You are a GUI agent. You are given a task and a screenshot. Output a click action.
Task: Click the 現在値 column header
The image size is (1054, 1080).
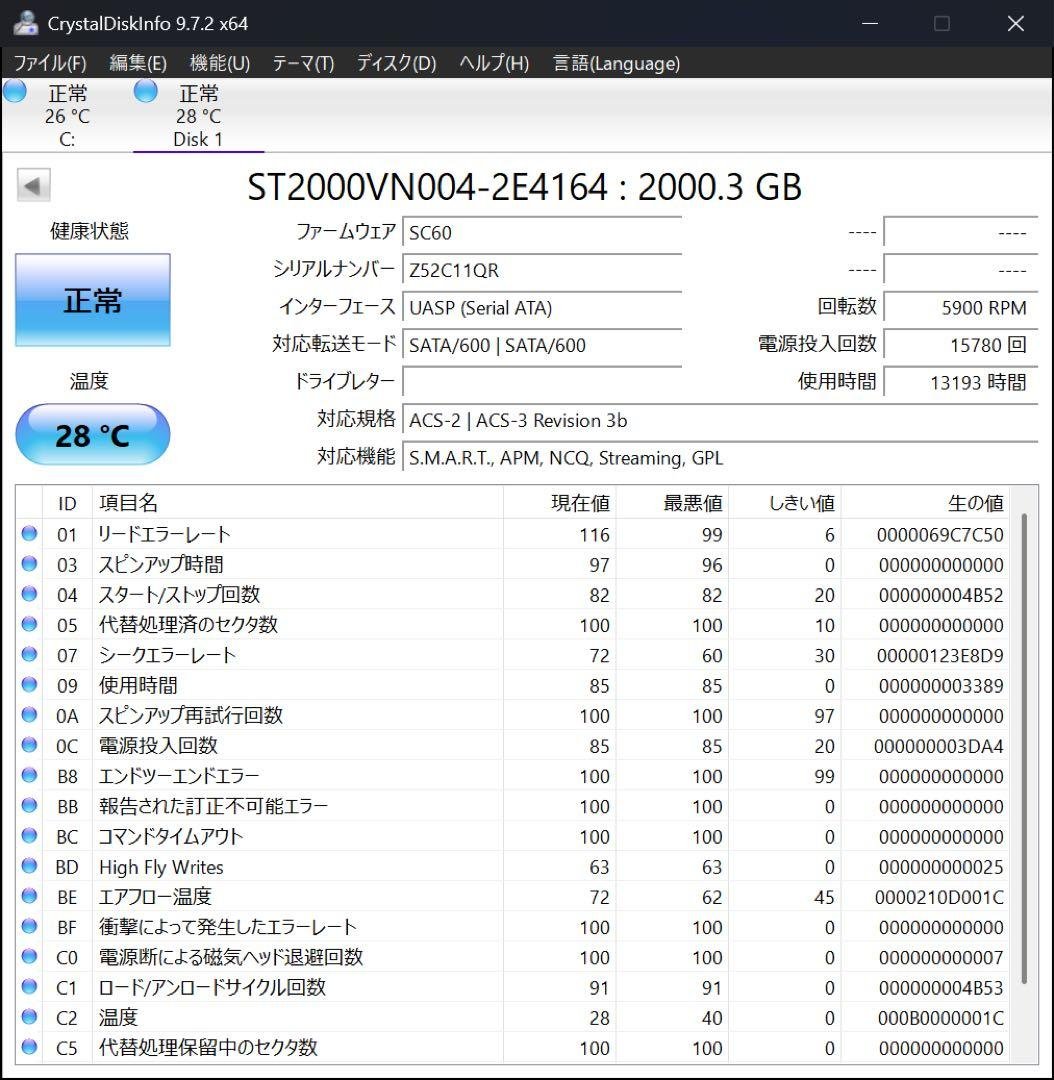(559, 503)
